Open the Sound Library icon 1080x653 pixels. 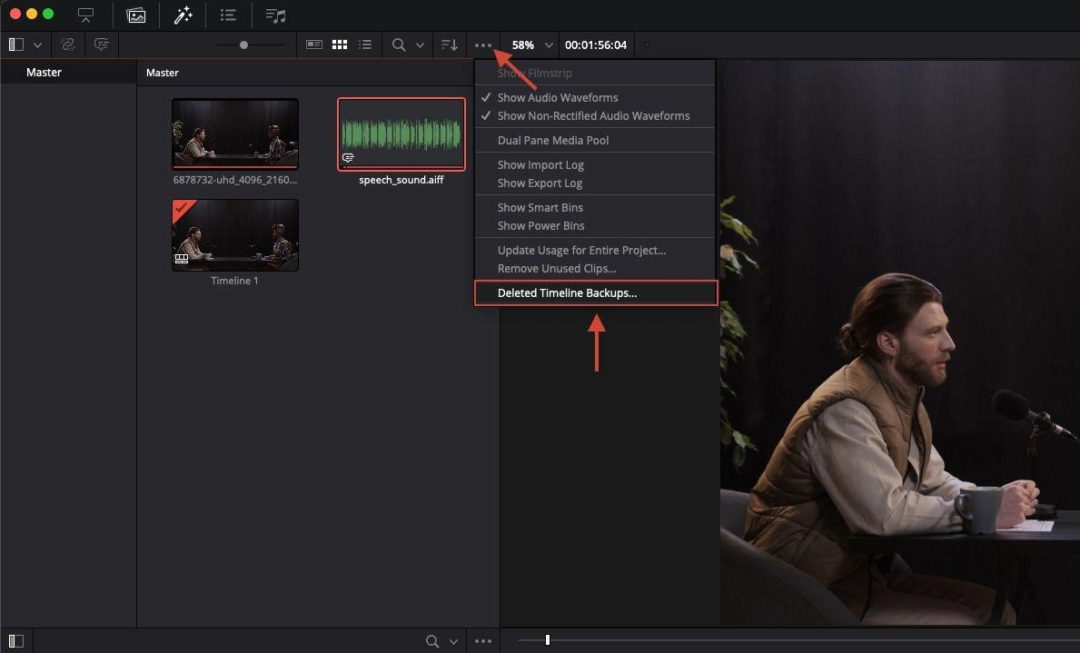[274, 14]
